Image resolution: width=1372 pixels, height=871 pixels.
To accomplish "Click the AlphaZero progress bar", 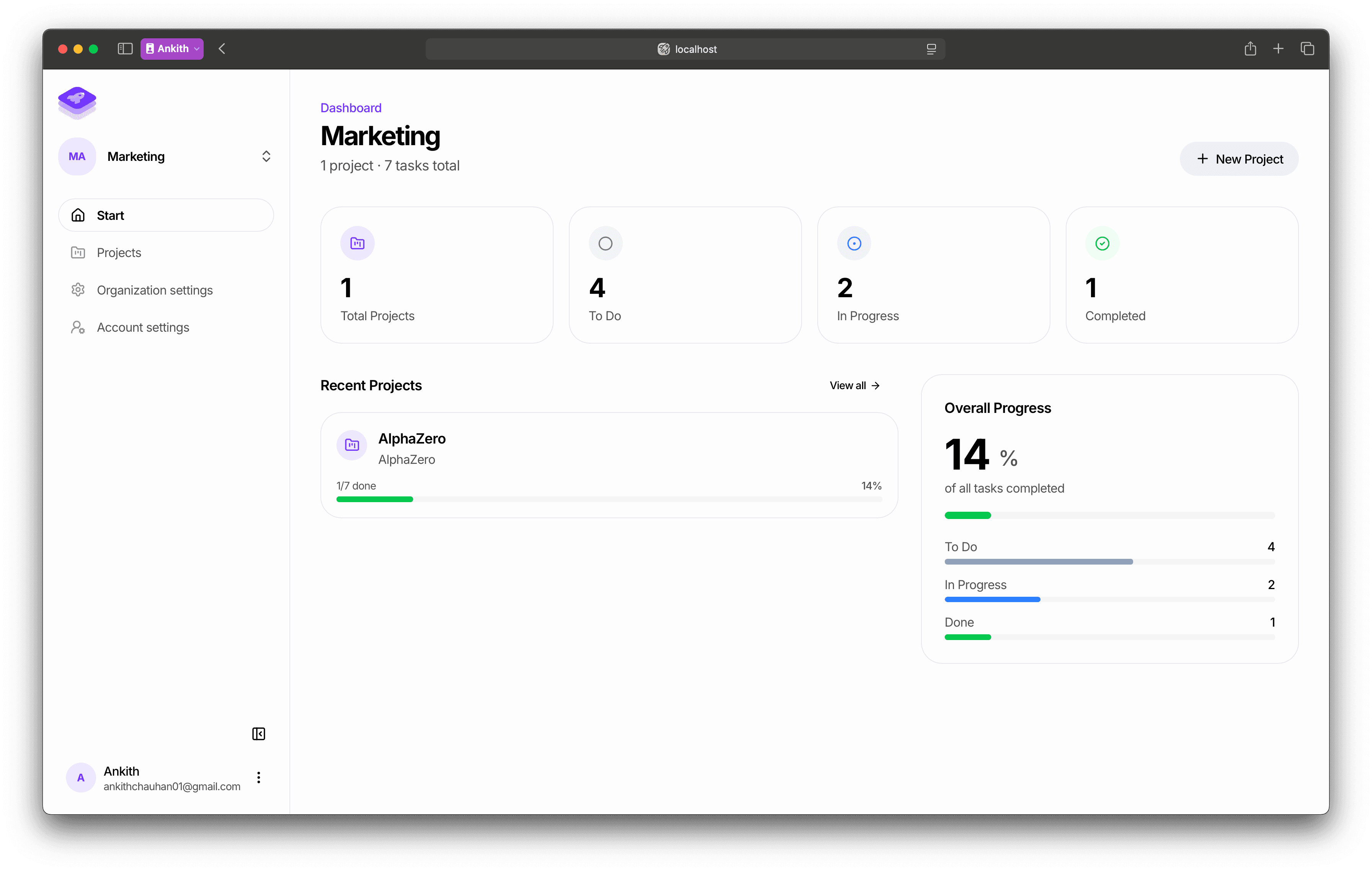I will (x=609, y=499).
